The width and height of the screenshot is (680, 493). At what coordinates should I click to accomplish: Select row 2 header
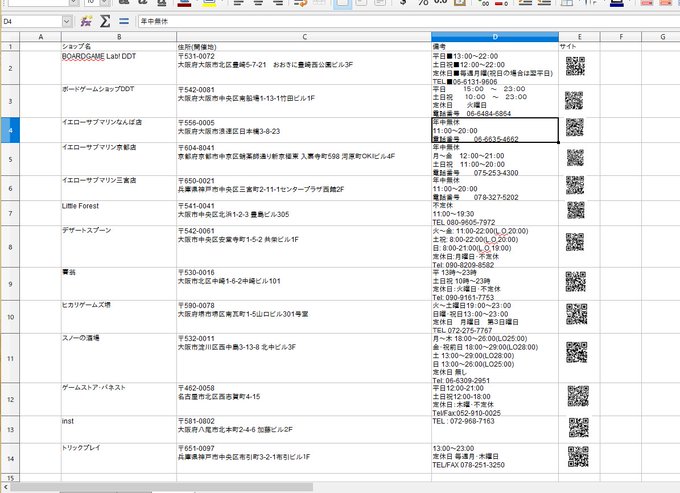coord(10,68)
